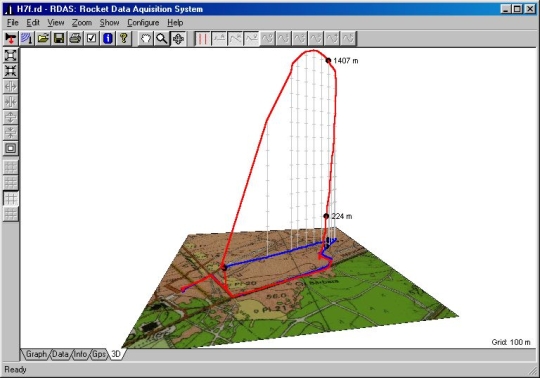Image resolution: width=540 pixels, height=378 pixels.
Task: Click the RDAS title bar app icon
Action: click(9, 9)
